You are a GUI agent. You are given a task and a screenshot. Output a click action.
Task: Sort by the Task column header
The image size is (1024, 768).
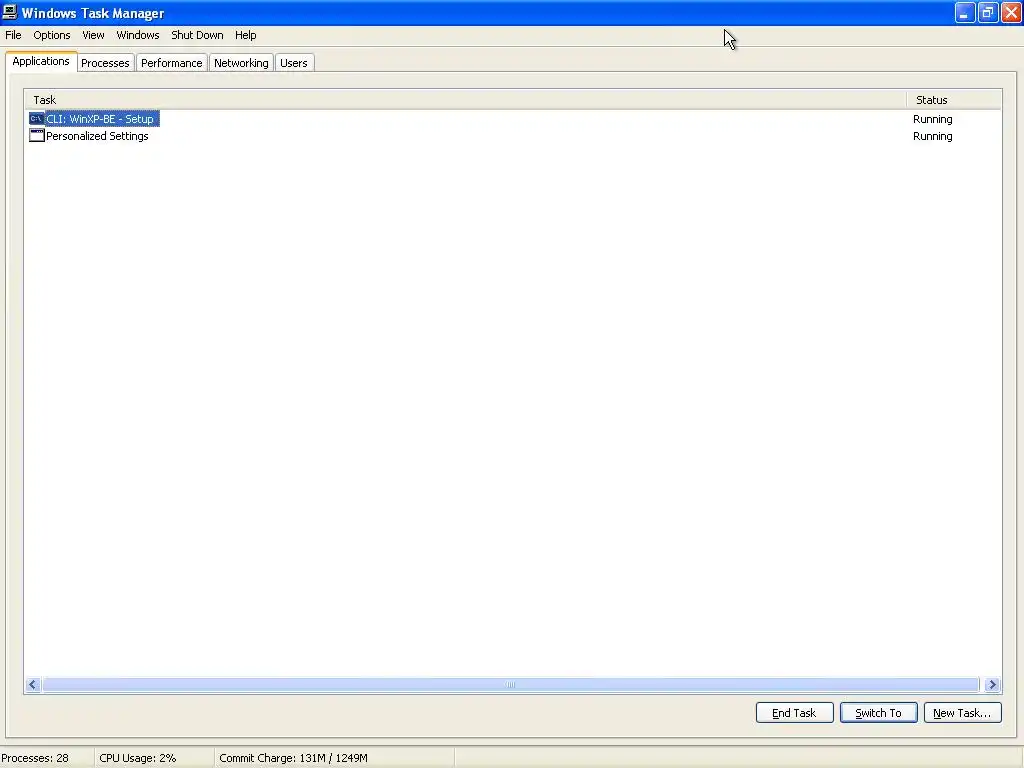[466, 100]
